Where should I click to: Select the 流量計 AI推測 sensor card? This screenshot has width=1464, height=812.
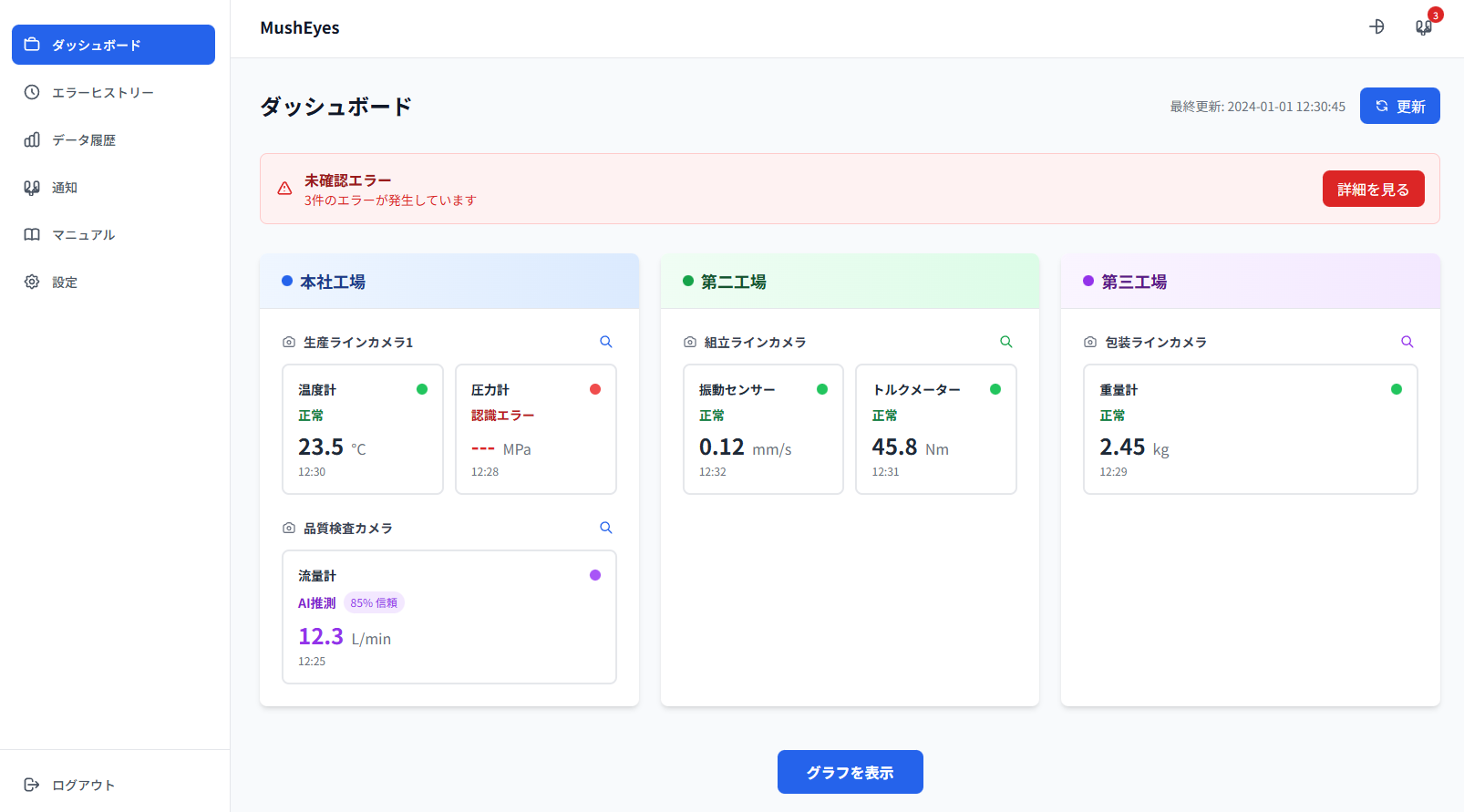click(449, 617)
